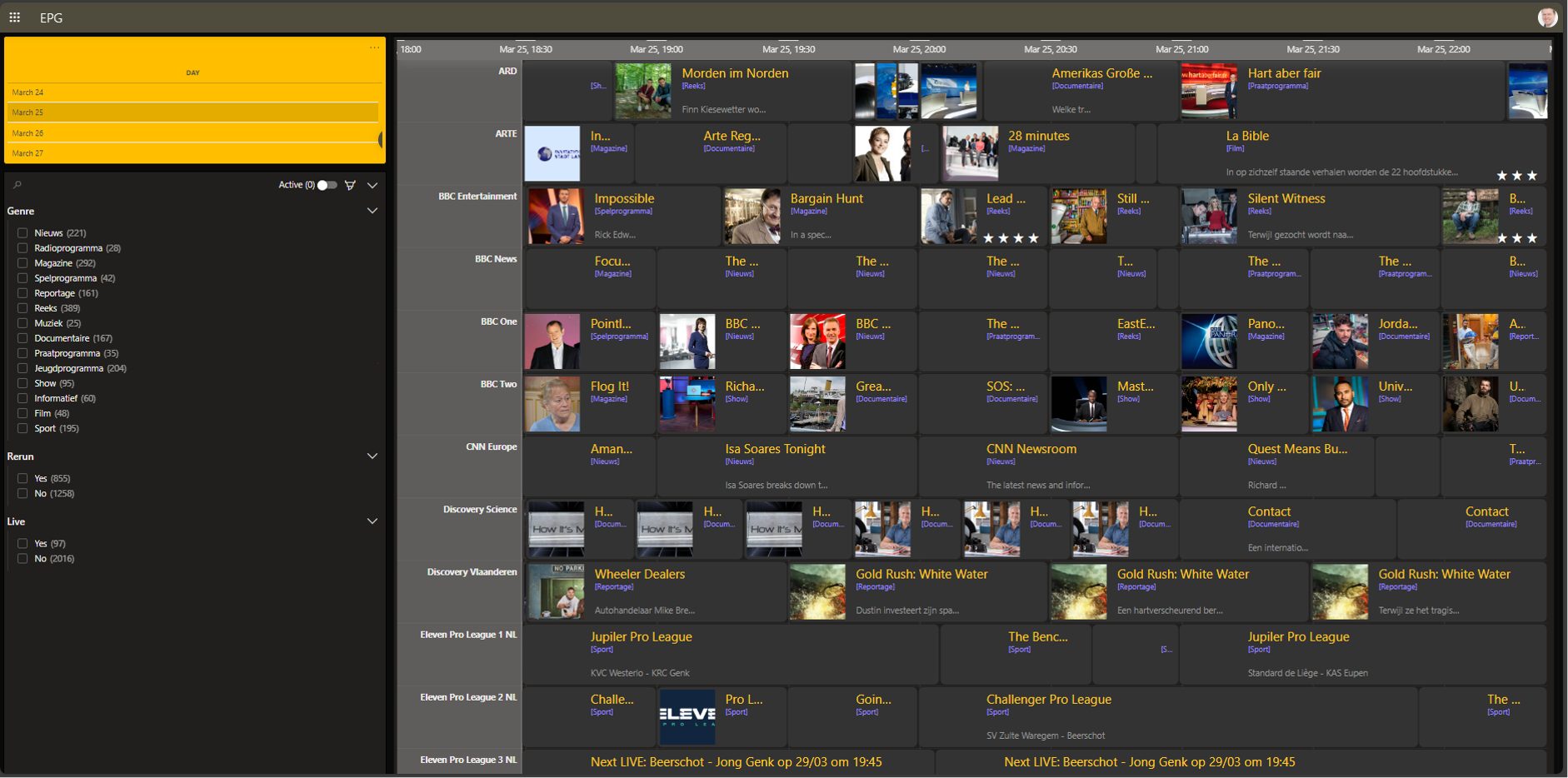Click the 28 minutes thumbnail

(970, 153)
